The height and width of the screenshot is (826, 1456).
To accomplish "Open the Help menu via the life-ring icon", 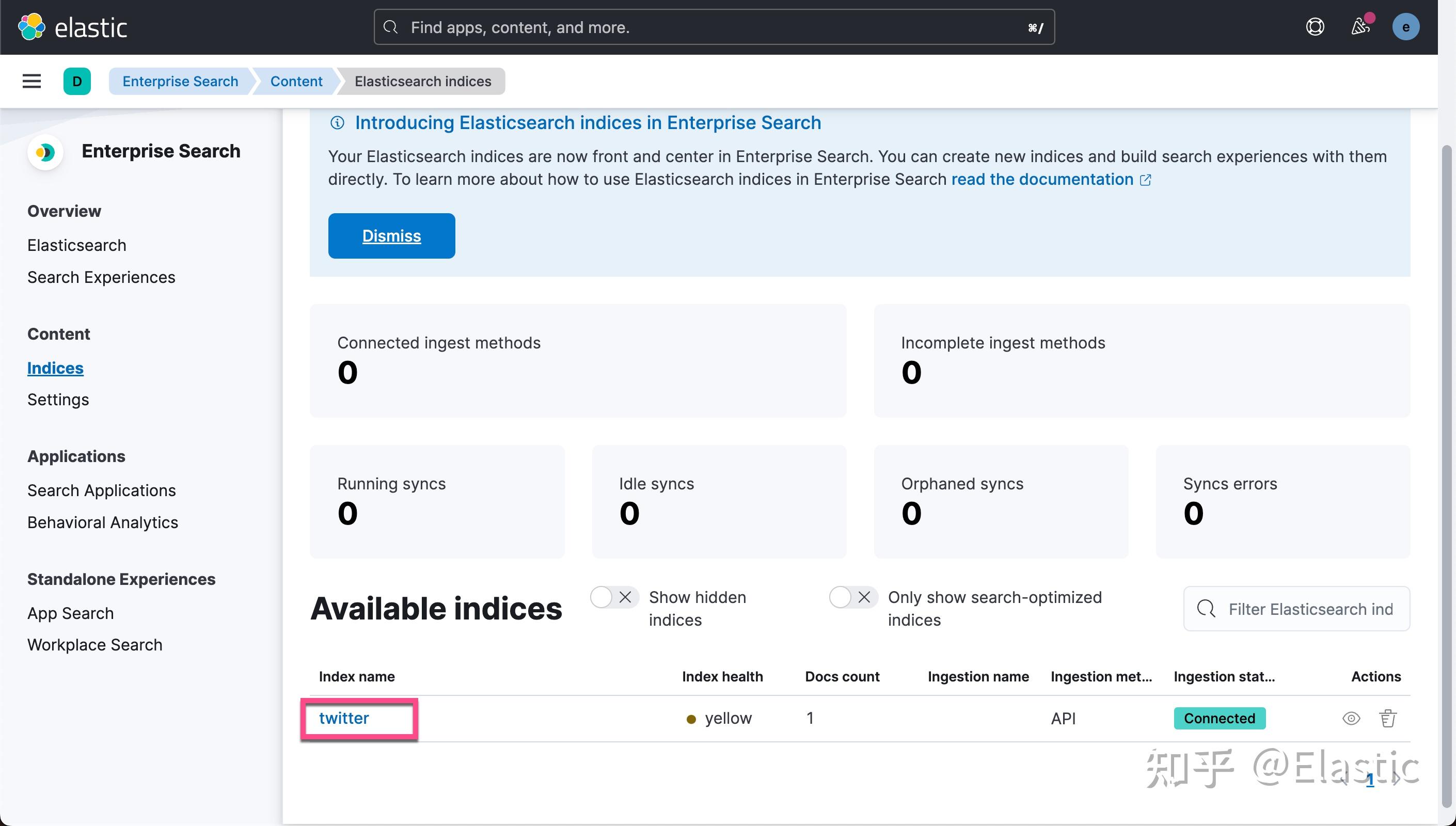I will tap(1315, 26).
